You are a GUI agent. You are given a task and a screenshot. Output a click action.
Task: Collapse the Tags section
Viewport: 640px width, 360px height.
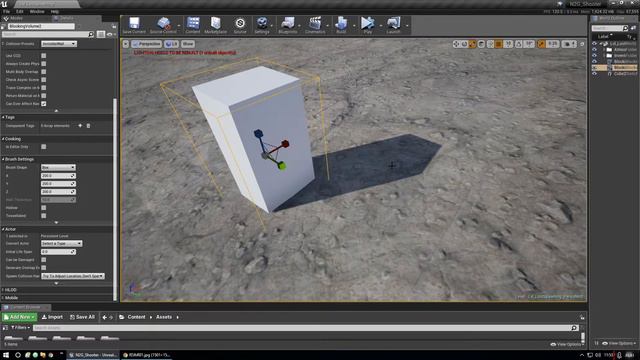coord(3,117)
